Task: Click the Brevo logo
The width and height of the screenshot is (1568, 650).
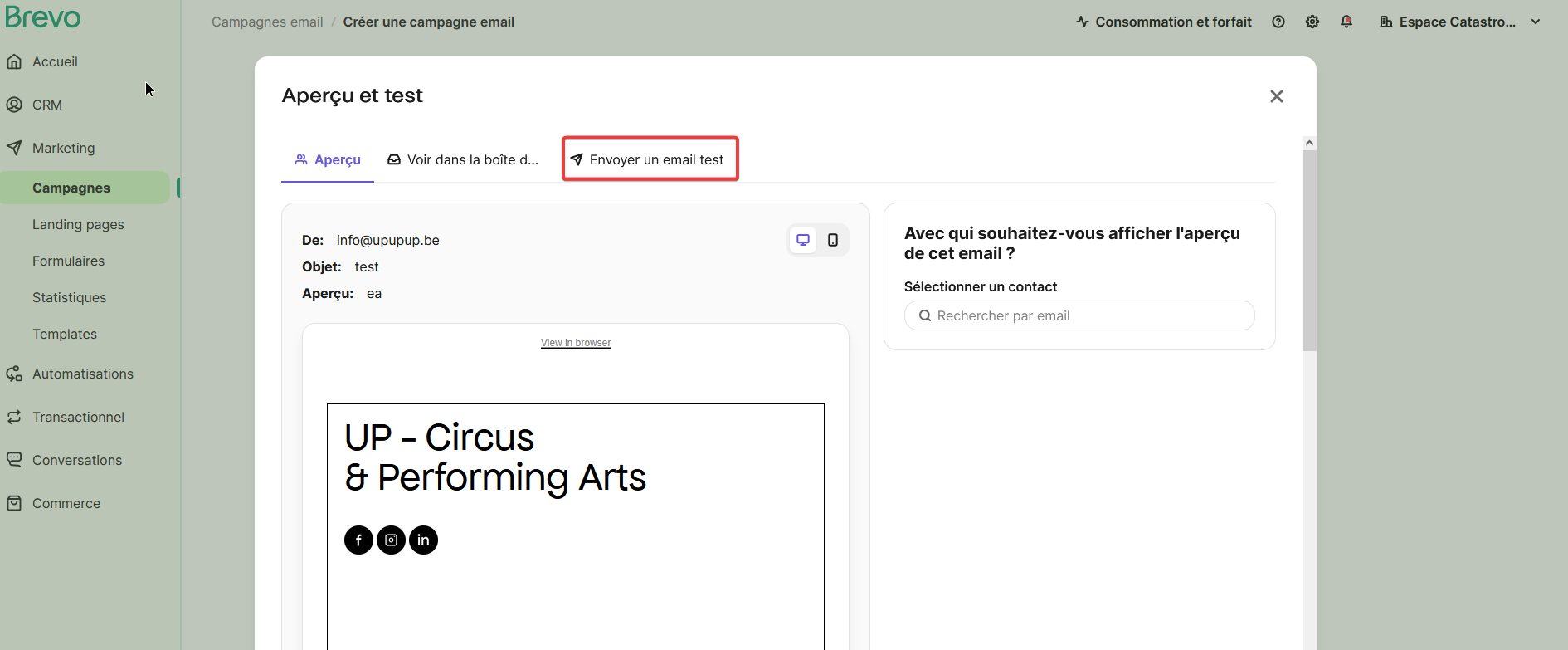Action: 43,17
